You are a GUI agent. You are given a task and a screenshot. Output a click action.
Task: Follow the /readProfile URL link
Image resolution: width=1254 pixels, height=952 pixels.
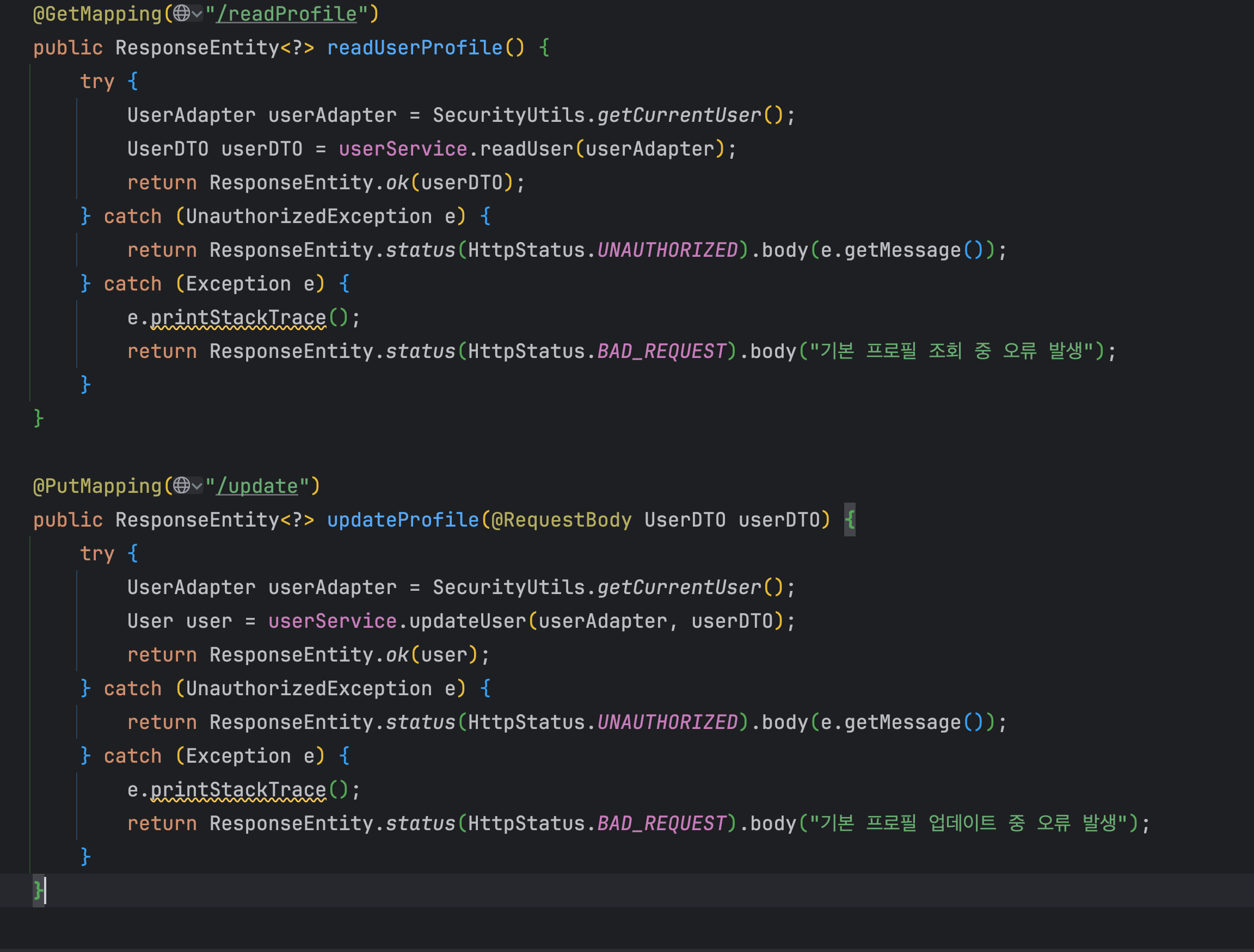tap(286, 14)
